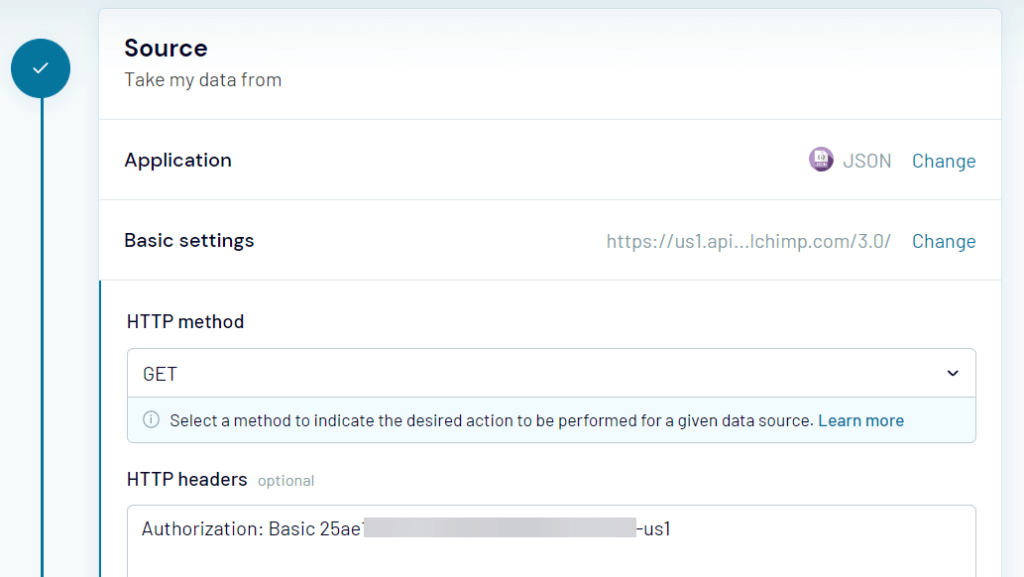Click the GET value in method field
This screenshot has height=577, width=1024.
(x=160, y=374)
